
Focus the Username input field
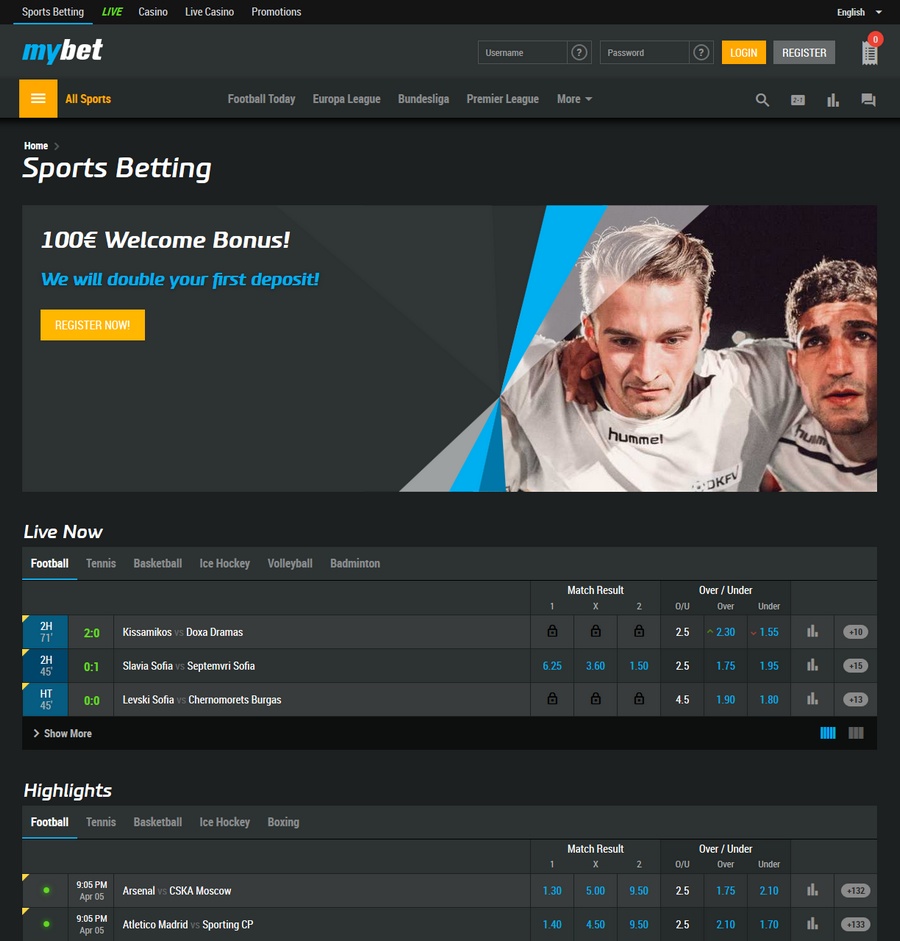click(x=523, y=53)
